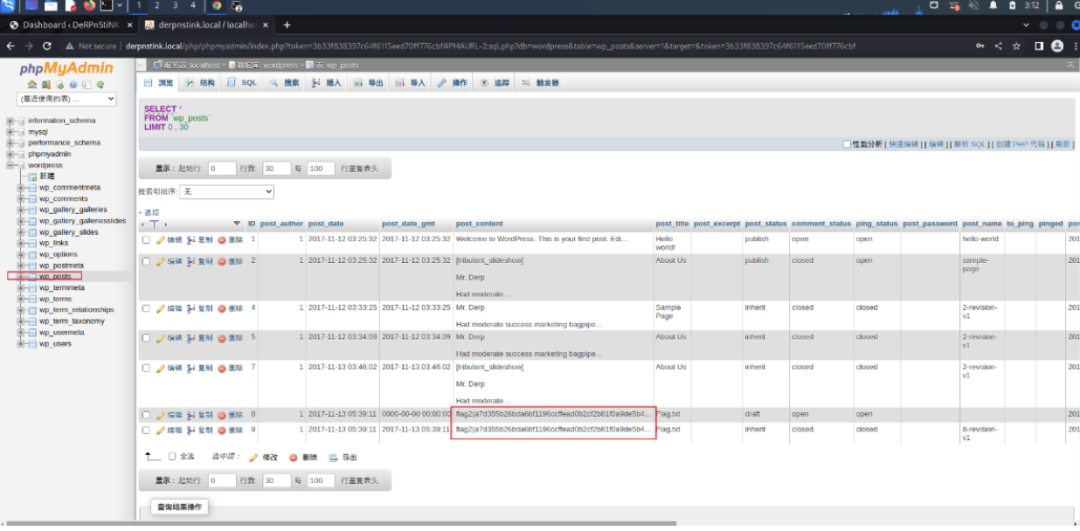This screenshot has width=1080, height=531.
Task: Tick the checkbox for row ID 4
Action: [x=146, y=309]
